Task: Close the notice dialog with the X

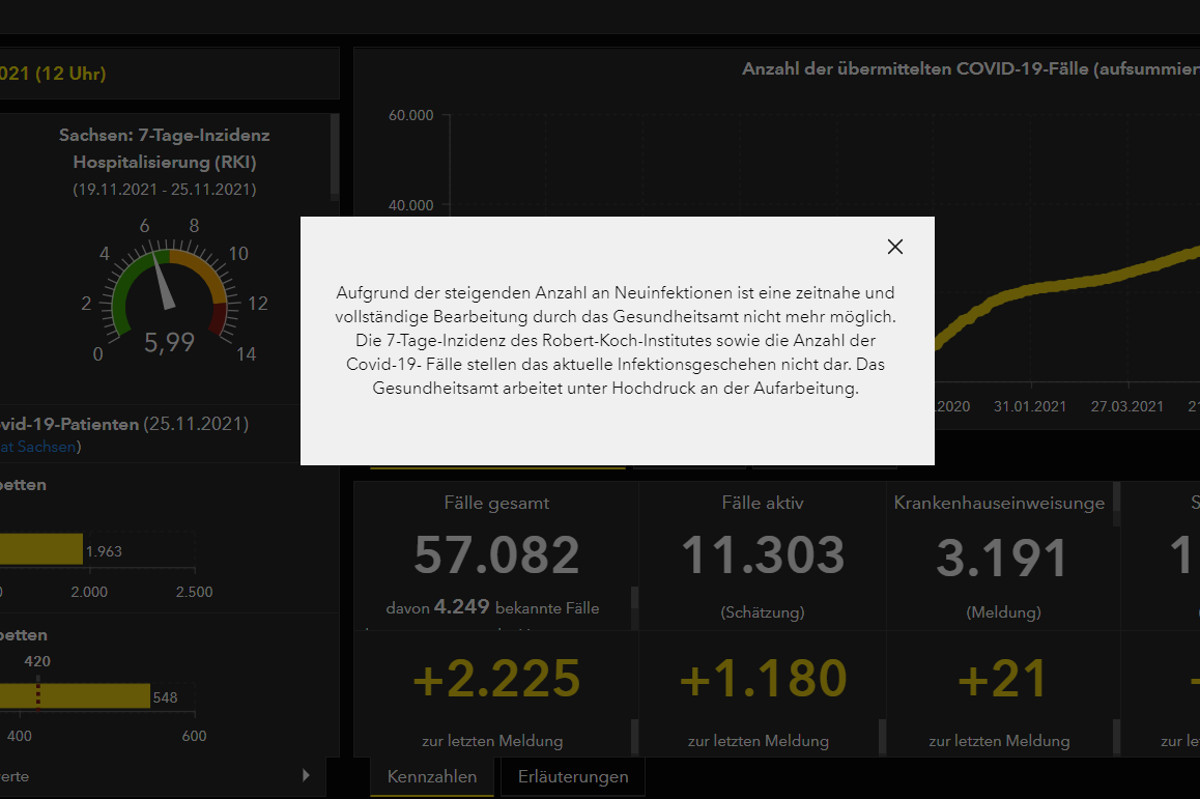Action: tap(895, 247)
